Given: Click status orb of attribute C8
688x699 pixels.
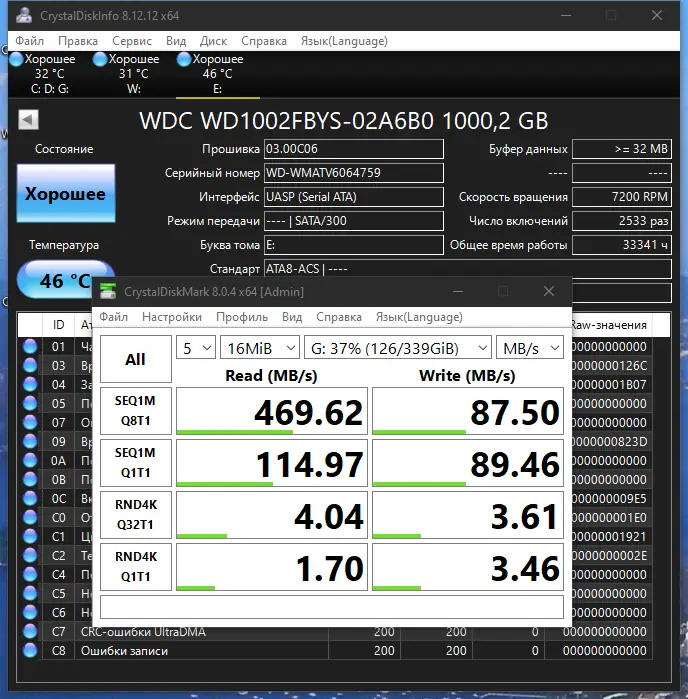Looking at the screenshot, I should point(30,650).
